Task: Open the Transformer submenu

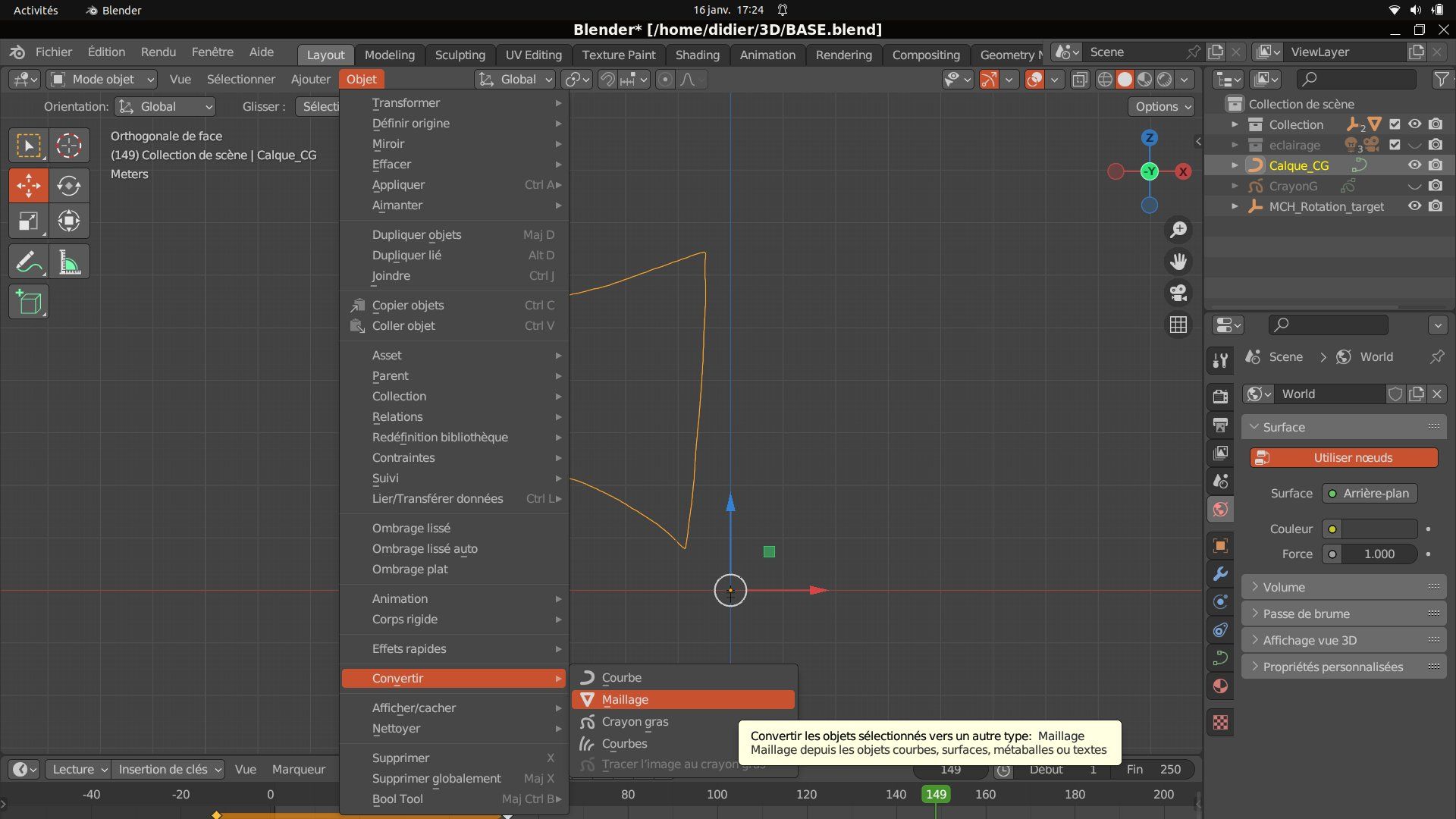Action: pos(453,102)
